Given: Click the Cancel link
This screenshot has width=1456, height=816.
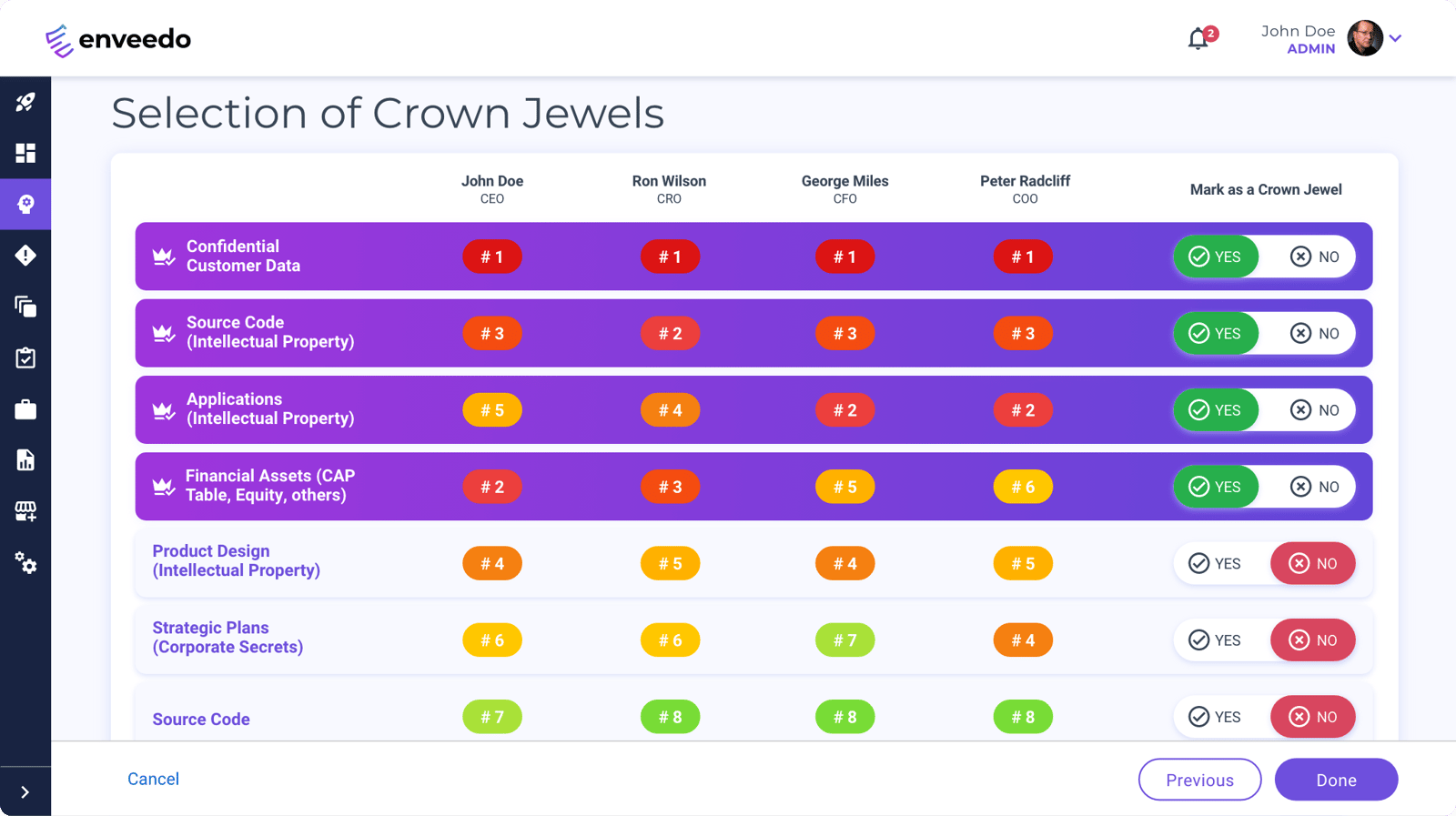Looking at the screenshot, I should [153, 780].
